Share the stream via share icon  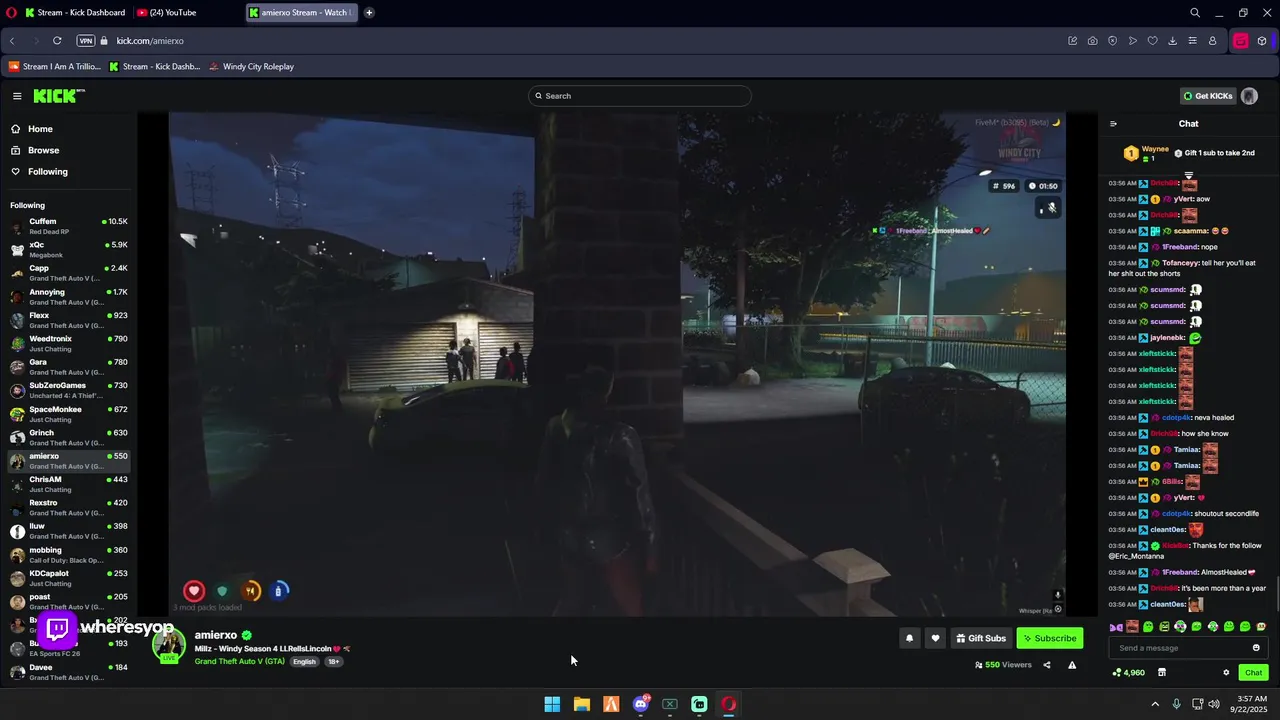(x=1047, y=665)
